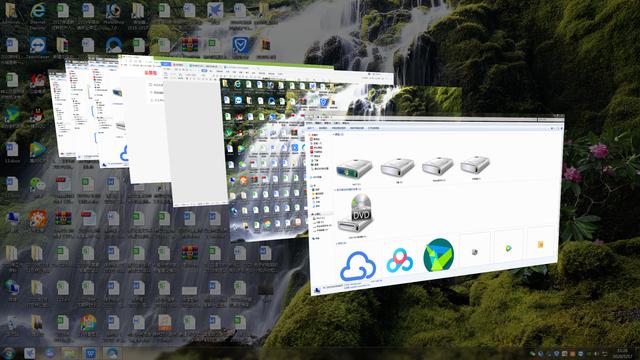The width and height of the screenshot is (640, 360).
Task: Open the blue outlined cloud icon
Action: [358, 266]
